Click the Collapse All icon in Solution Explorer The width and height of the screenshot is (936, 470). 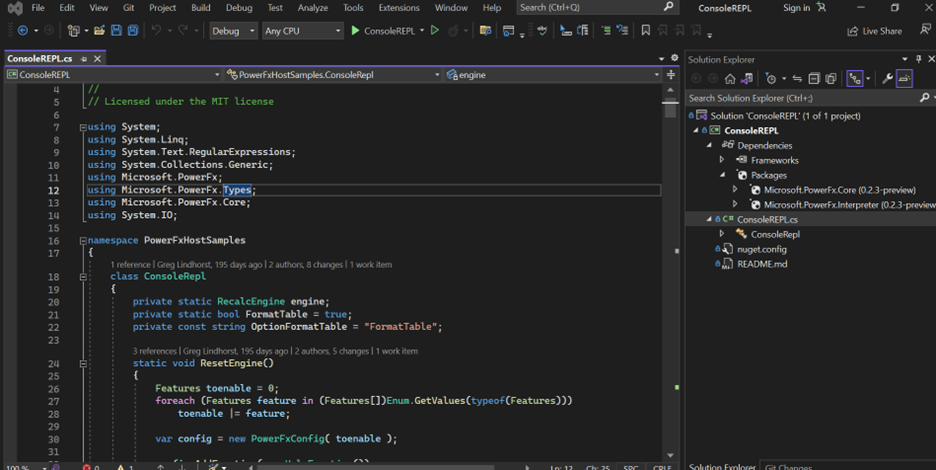tap(814, 79)
